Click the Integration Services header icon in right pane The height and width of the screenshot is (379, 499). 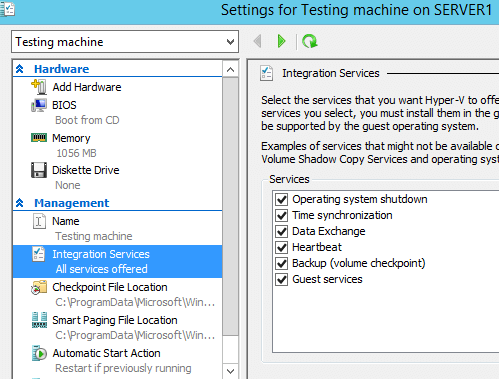(266, 73)
